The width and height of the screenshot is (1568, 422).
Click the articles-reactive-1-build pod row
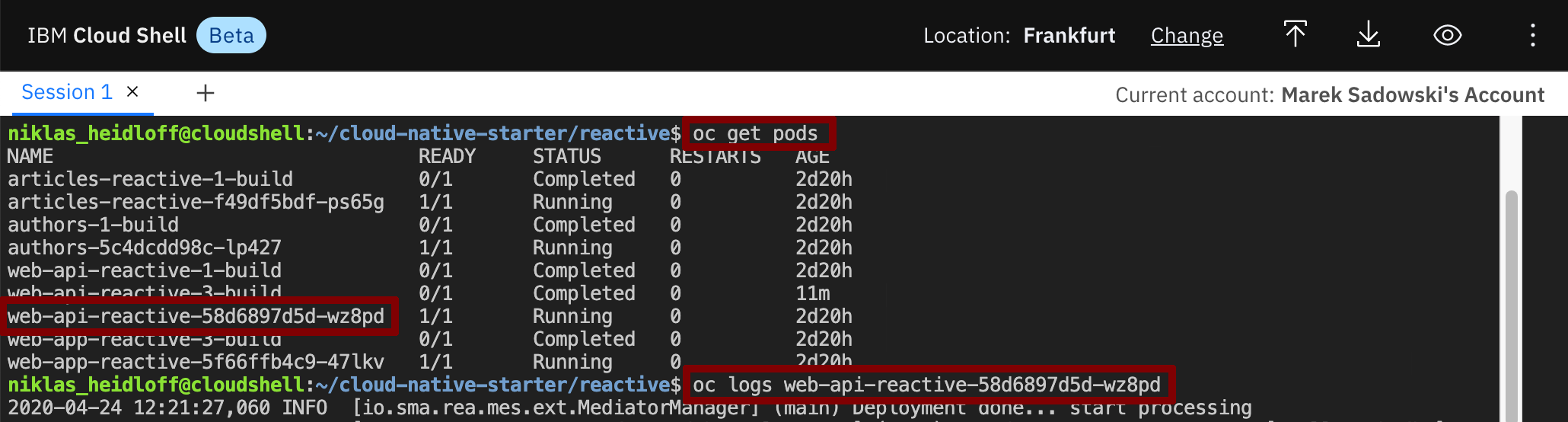[x=430, y=179]
